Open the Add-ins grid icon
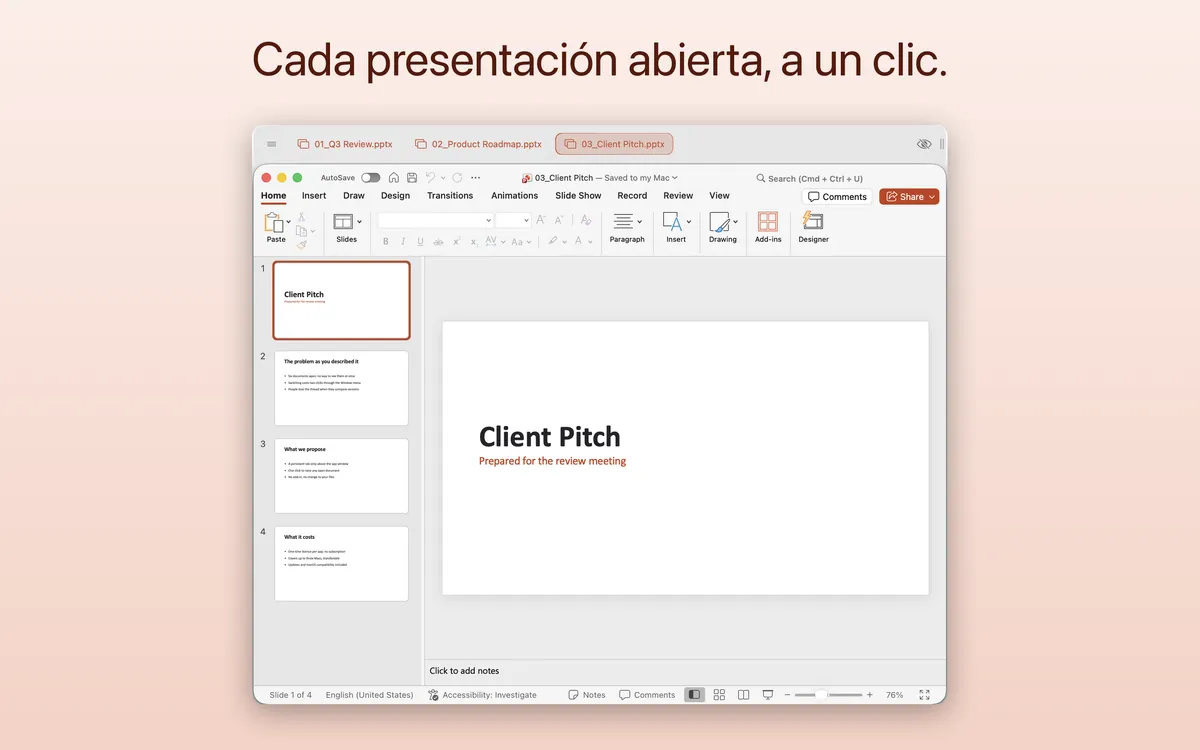 [x=768, y=222]
